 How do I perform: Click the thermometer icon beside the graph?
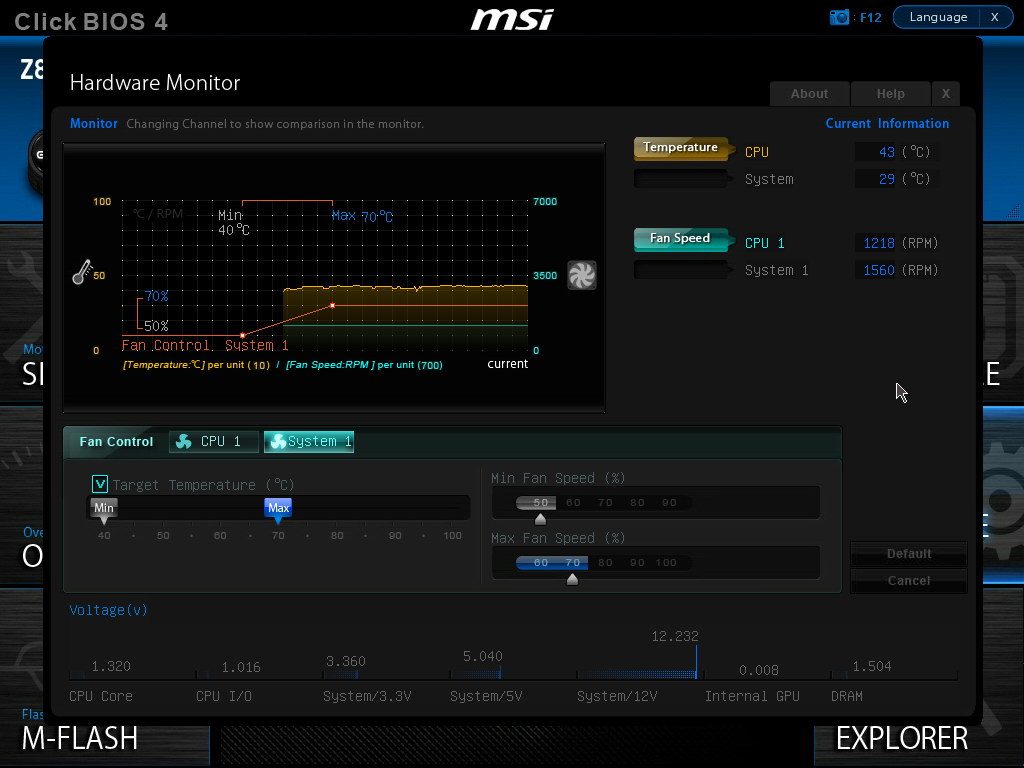(x=82, y=272)
